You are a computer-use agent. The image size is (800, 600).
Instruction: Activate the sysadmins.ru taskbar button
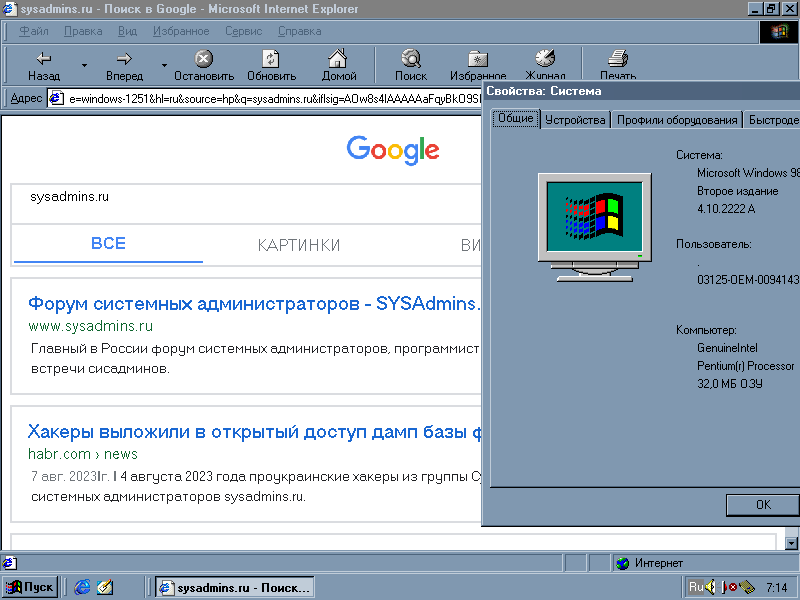(x=235, y=587)
